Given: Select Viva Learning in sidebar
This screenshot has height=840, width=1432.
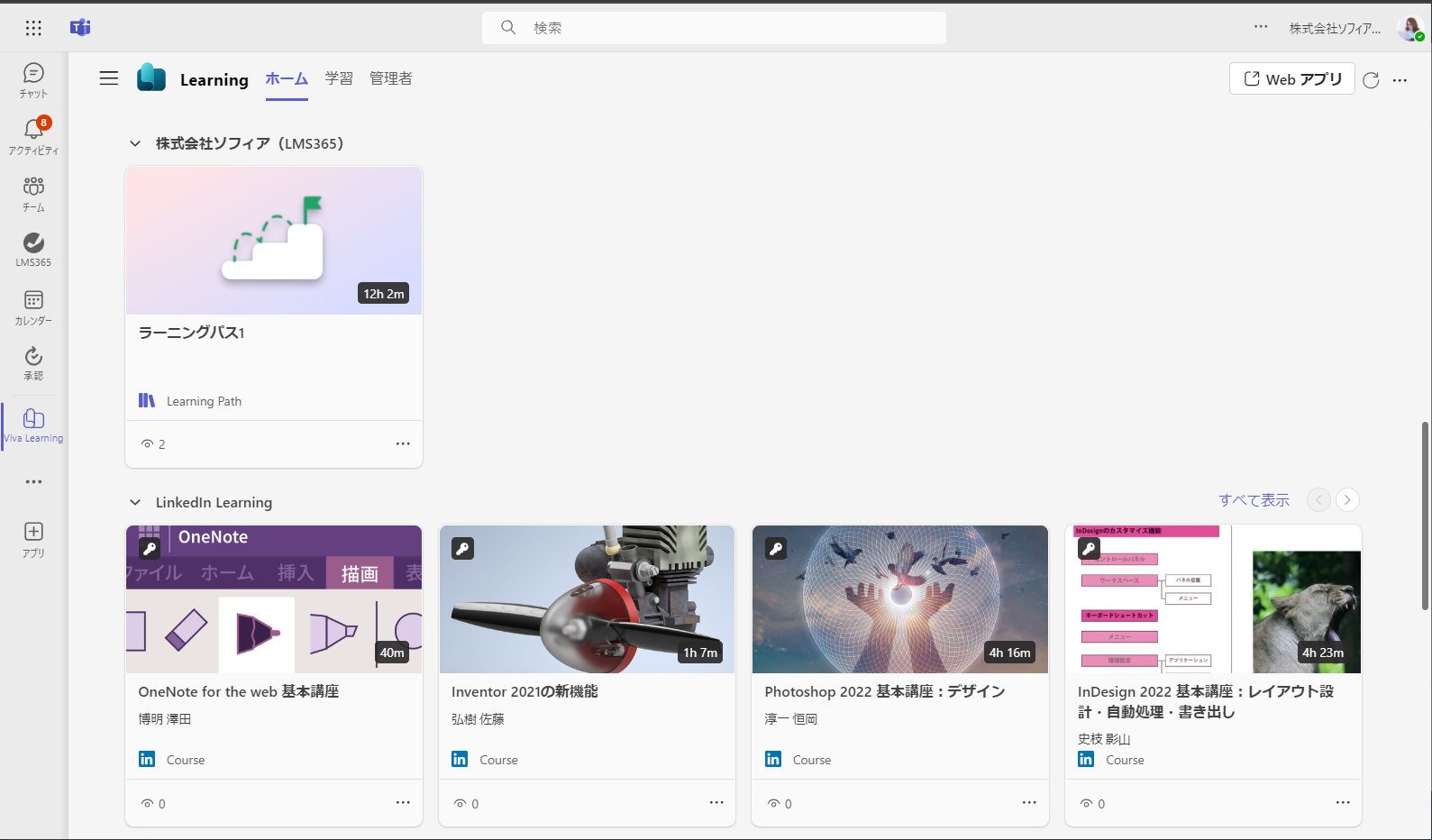Looking at the screenshot, I should click(33, 425).
